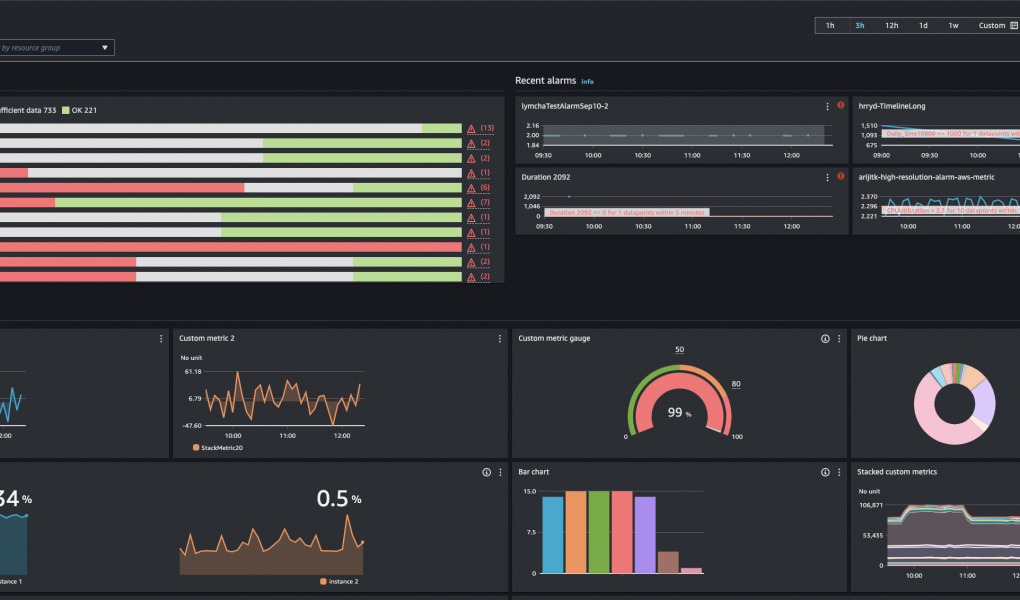
Task: Open Bar chart widget three-dot menu
Action: (839, 472)
